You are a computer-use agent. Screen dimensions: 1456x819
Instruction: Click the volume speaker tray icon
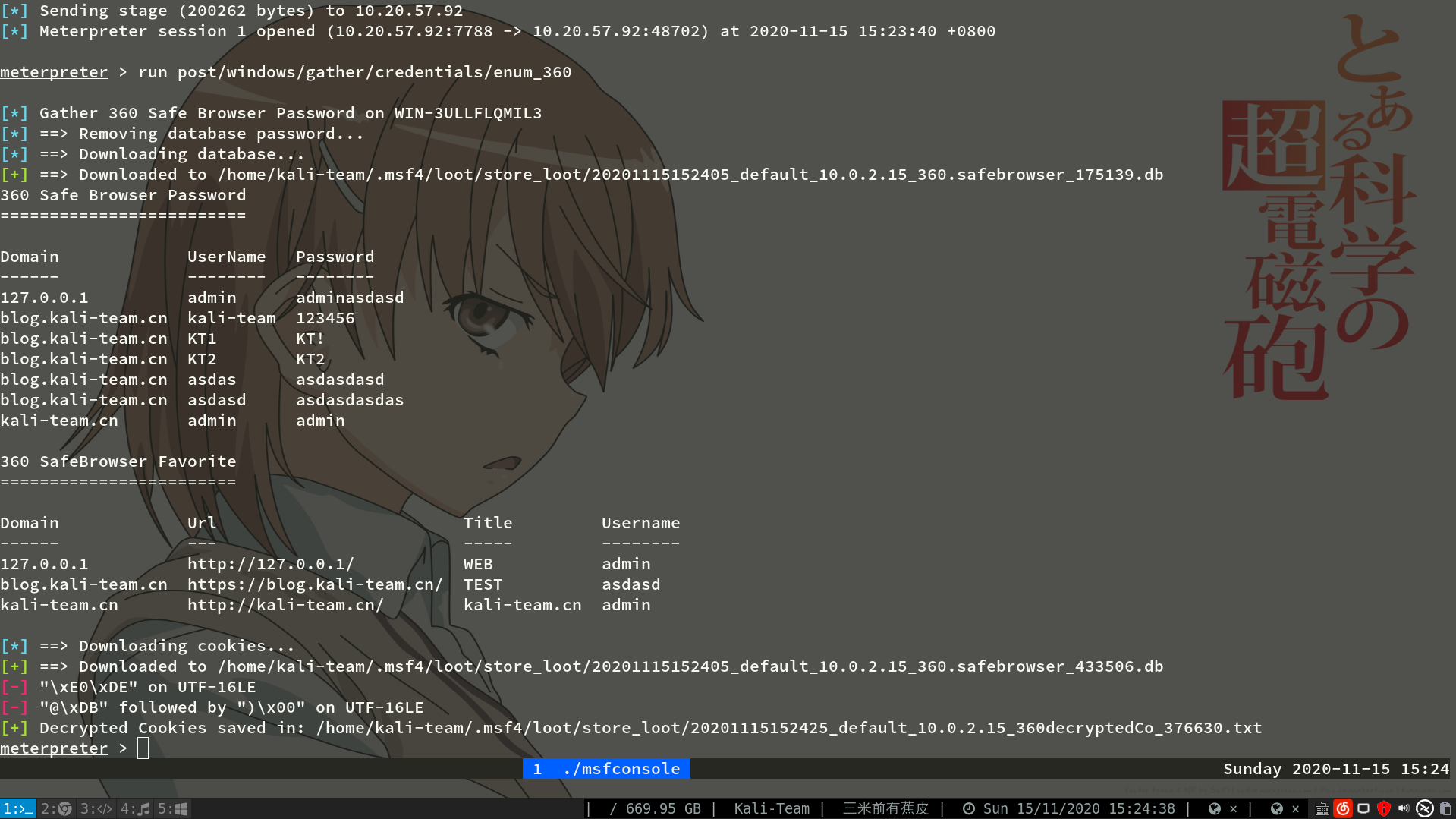click(x=1404, y=809)
